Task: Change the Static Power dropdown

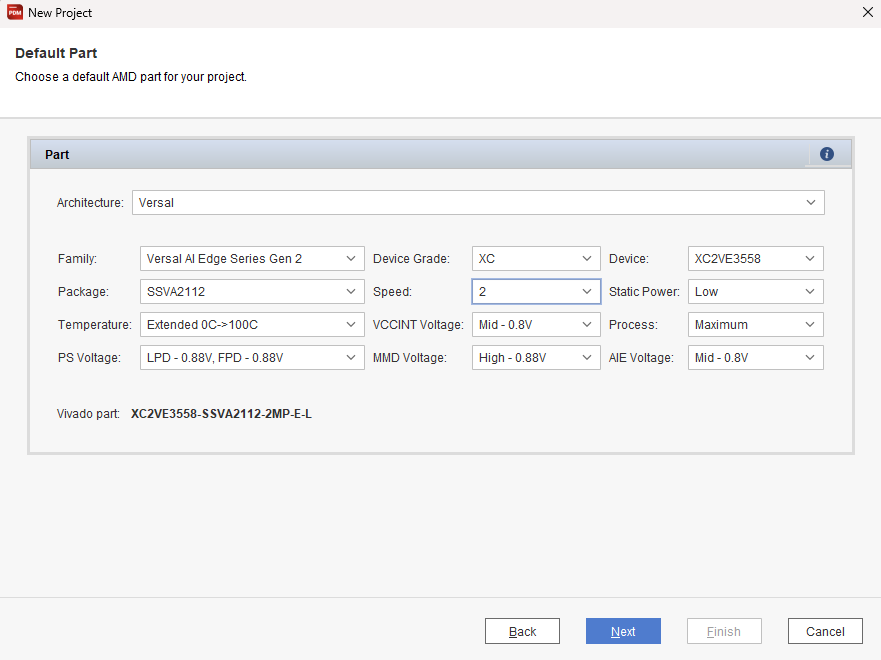Action: pos(756,292)
